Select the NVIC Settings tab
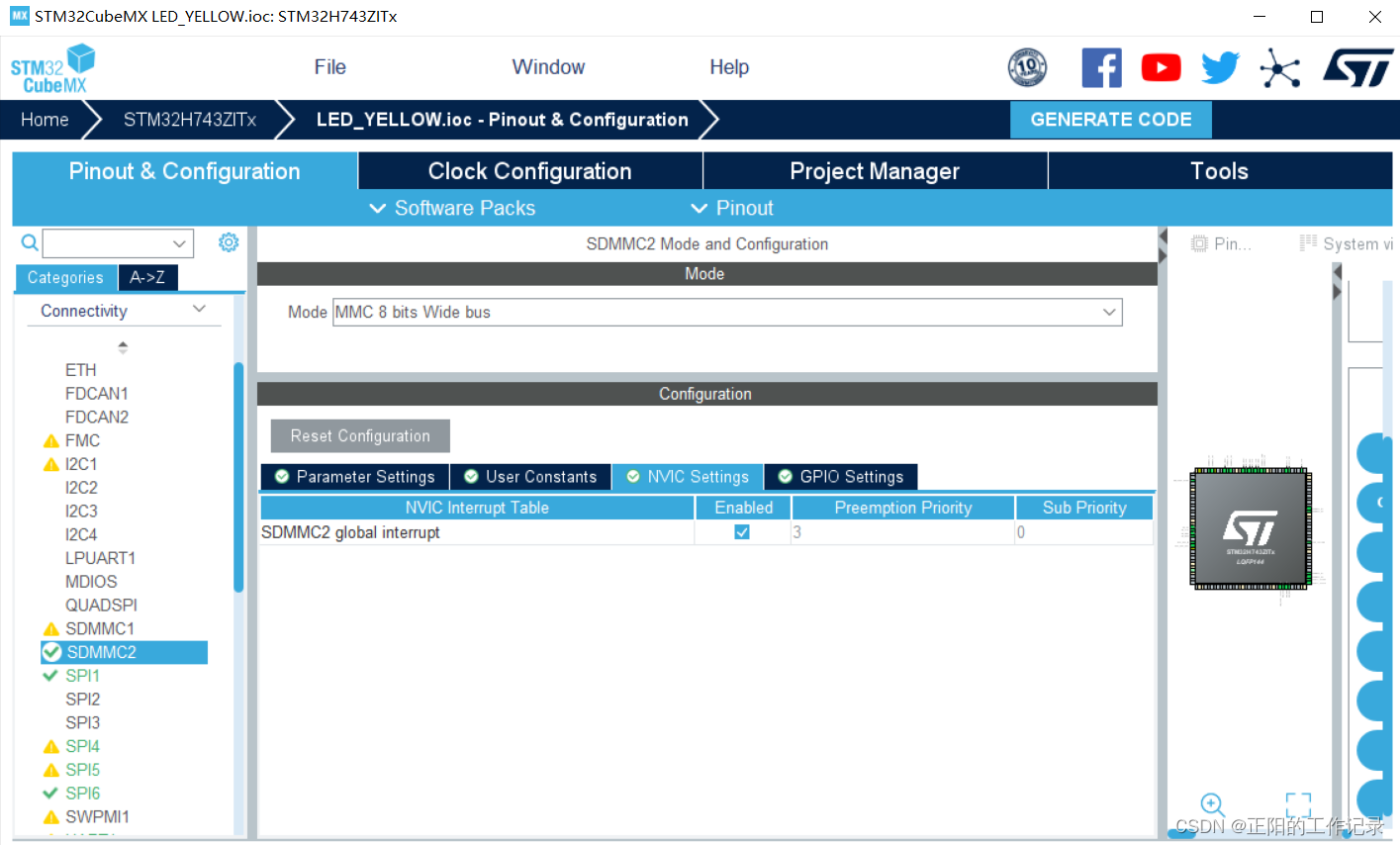1400x845 pixels. pyautogui.click(x=688, y=477)
